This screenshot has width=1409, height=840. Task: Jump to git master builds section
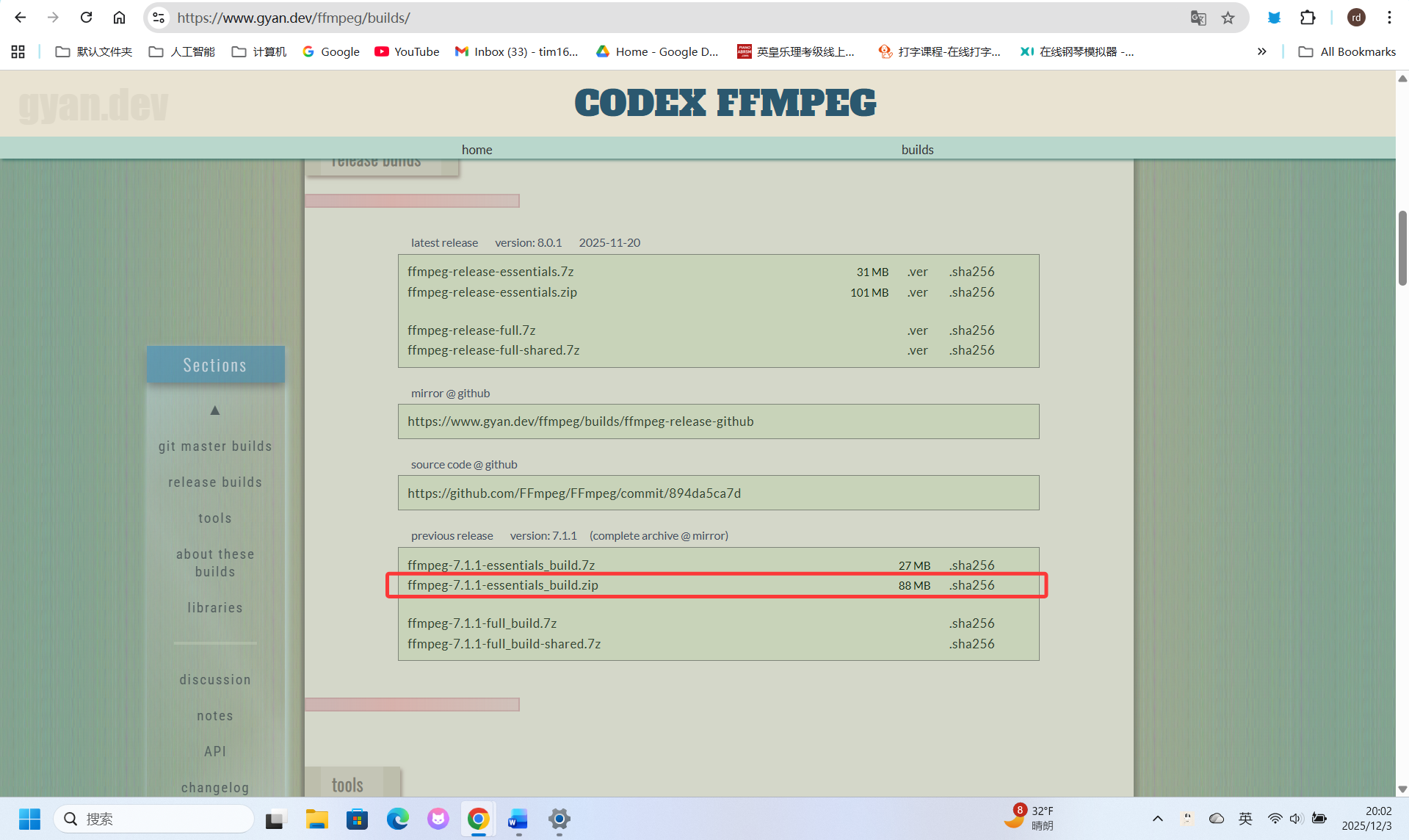pos(215,446)
